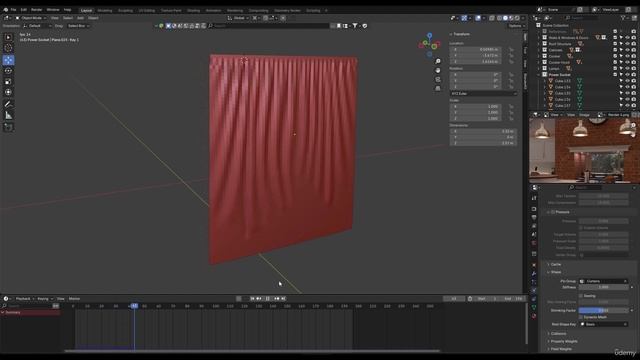Open the Rest Shape Key dropdown
This screenshot has width=640, height=360.
pyautogui.click(x=603, y=324)
